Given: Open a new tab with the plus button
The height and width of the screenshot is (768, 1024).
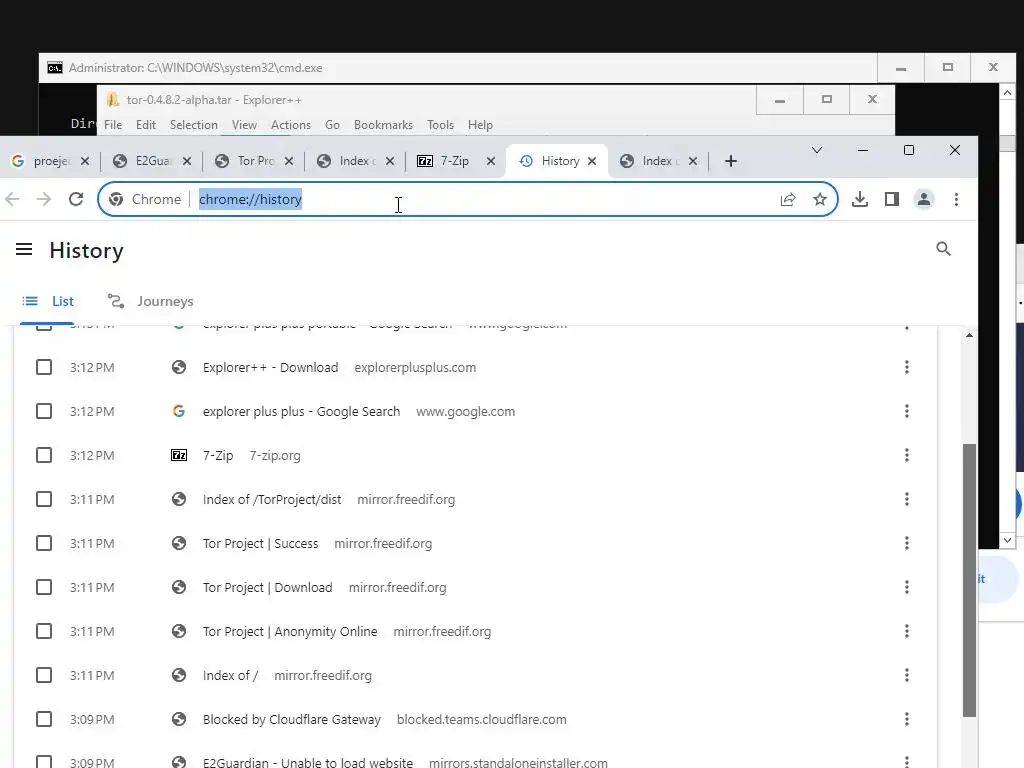Looking at the screenshot, I should click(731, 161).
